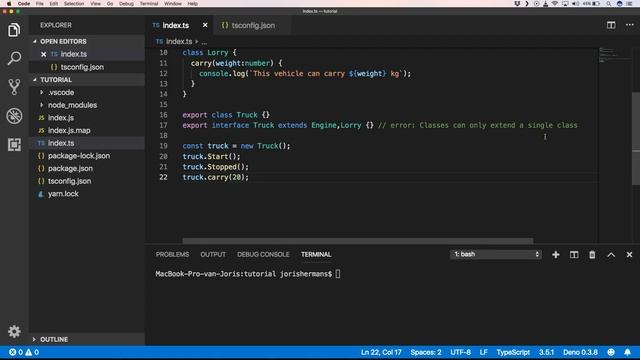Open the Debug menu
The height and width of the screenshot is (360, 640).
click(x=126, y=4)
